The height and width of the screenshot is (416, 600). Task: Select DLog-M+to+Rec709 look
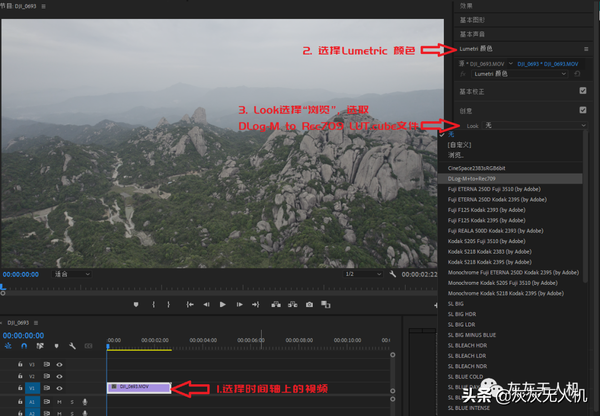click(x=510, y=179)
